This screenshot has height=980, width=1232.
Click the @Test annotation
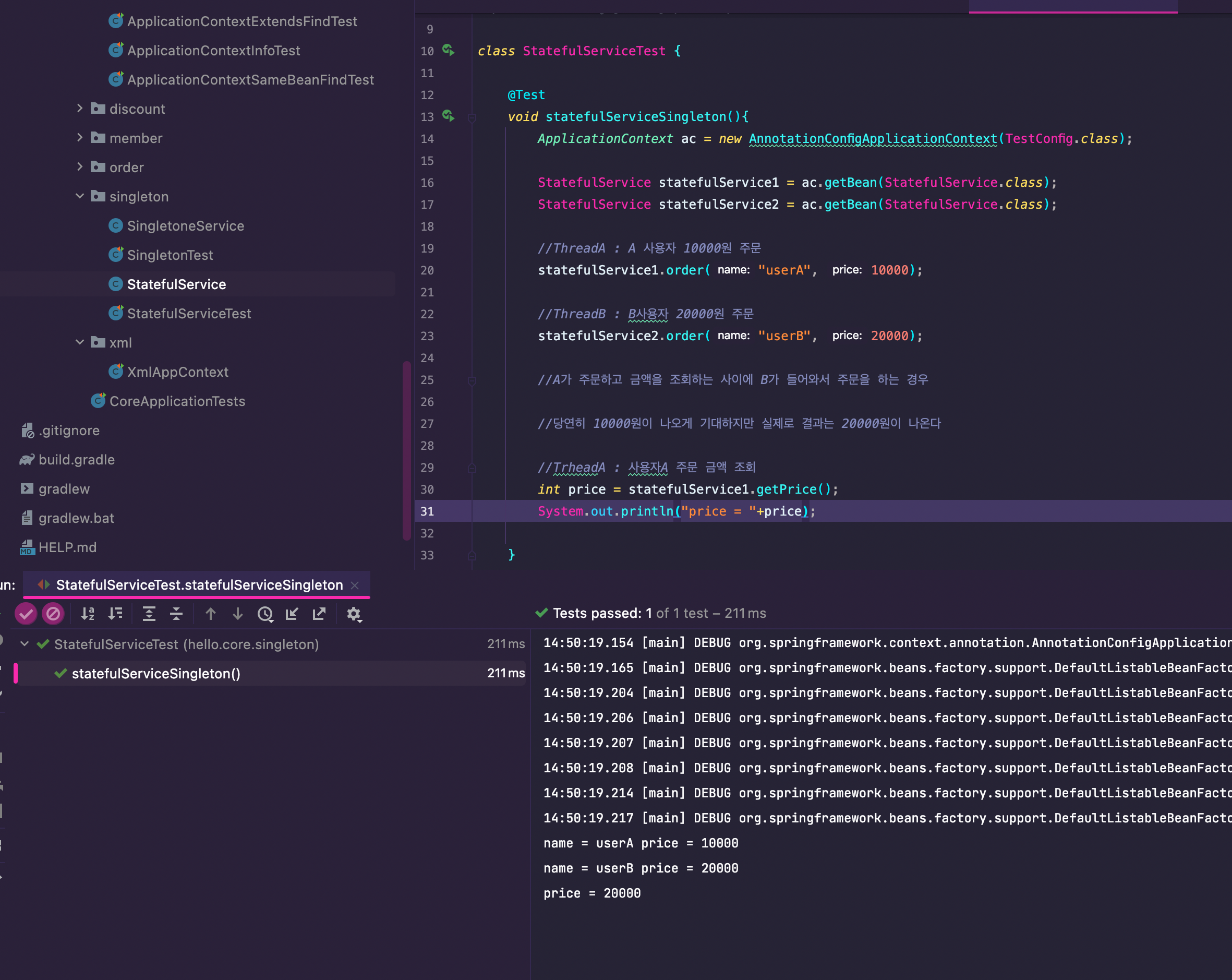coord(526,94)
